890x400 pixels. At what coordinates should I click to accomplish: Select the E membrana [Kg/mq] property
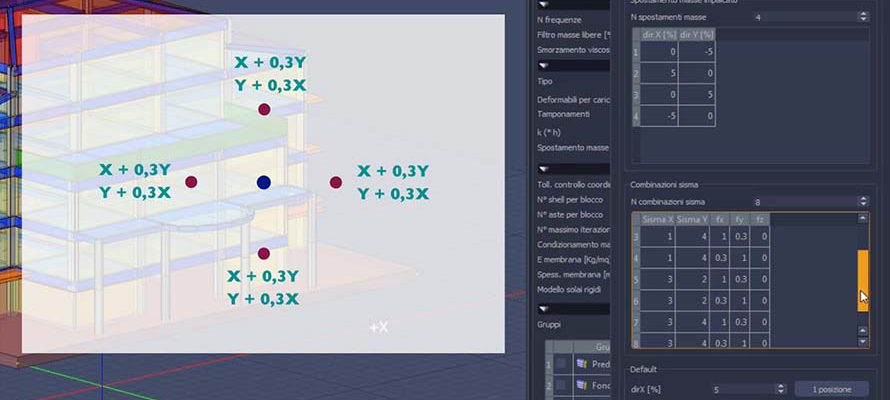(x=573, y=260)
